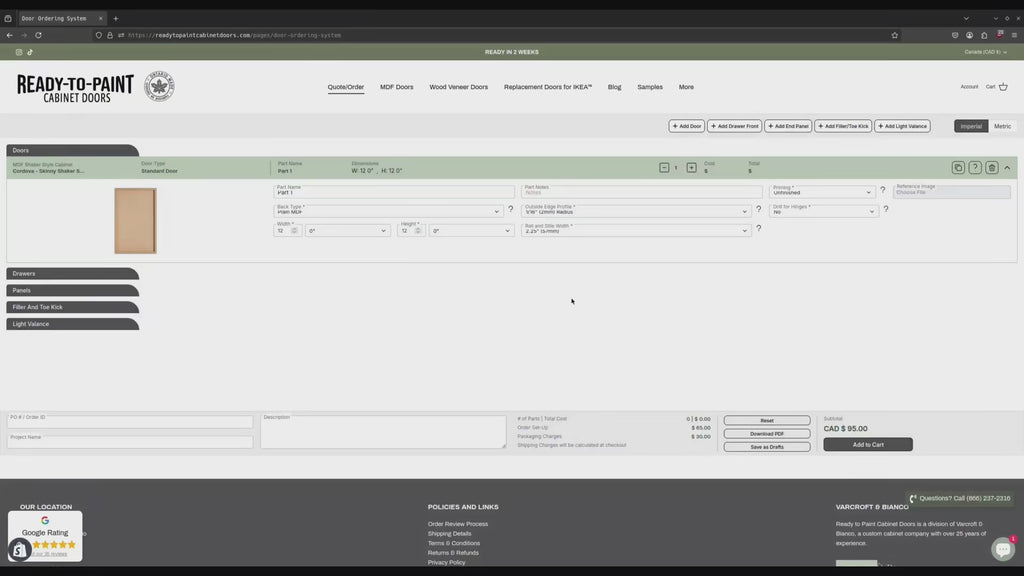
Task: Delete Part 1 using trash icon
Action: click(991, 168)
